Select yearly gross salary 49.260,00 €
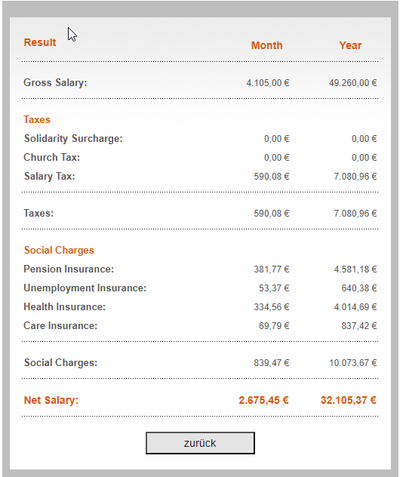This screenshot has width=400, height=477. tap(353, 83)
